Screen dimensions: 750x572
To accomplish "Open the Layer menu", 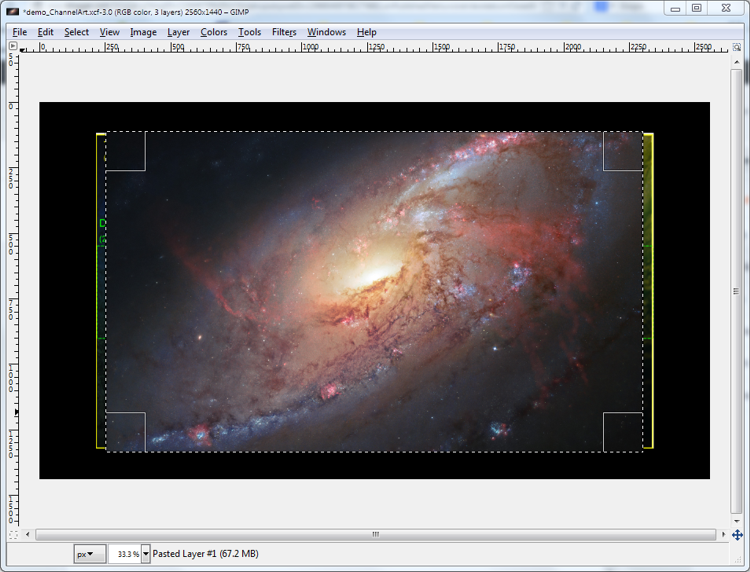I will coord(178,32).
